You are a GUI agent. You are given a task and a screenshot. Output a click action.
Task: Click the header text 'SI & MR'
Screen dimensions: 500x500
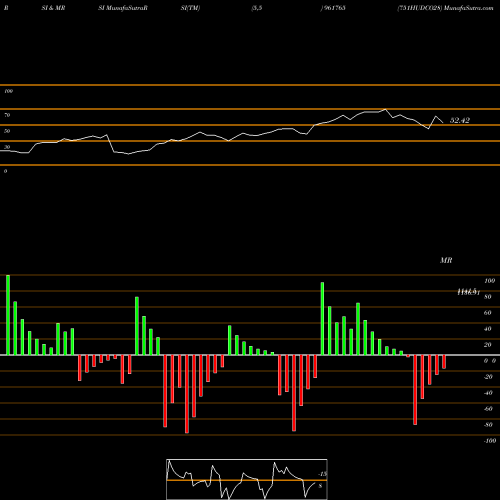pos(53,8)
